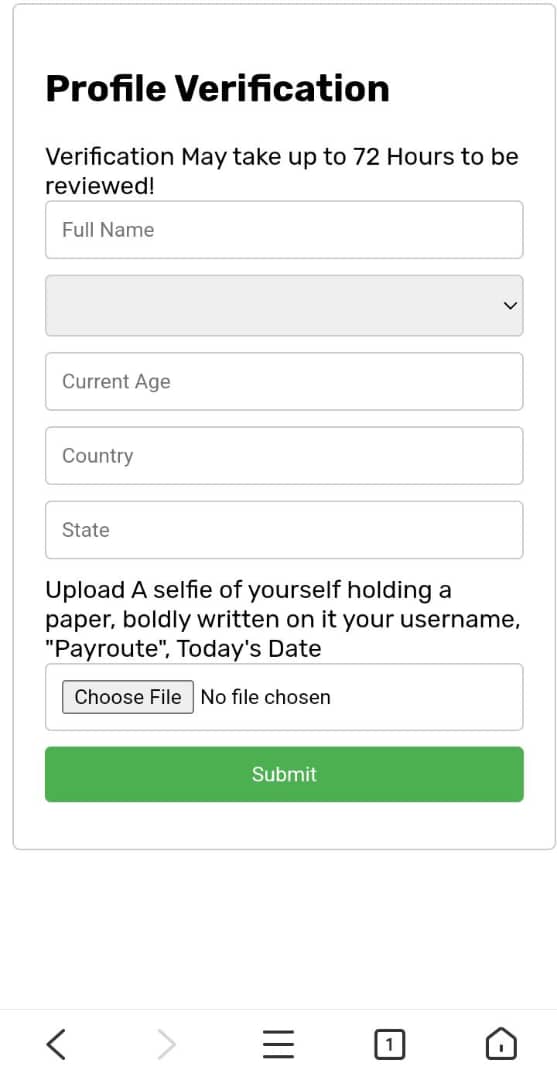Tap the browser home icon
Screen dimensions: 557x1080
click(x=501, y=1044)
